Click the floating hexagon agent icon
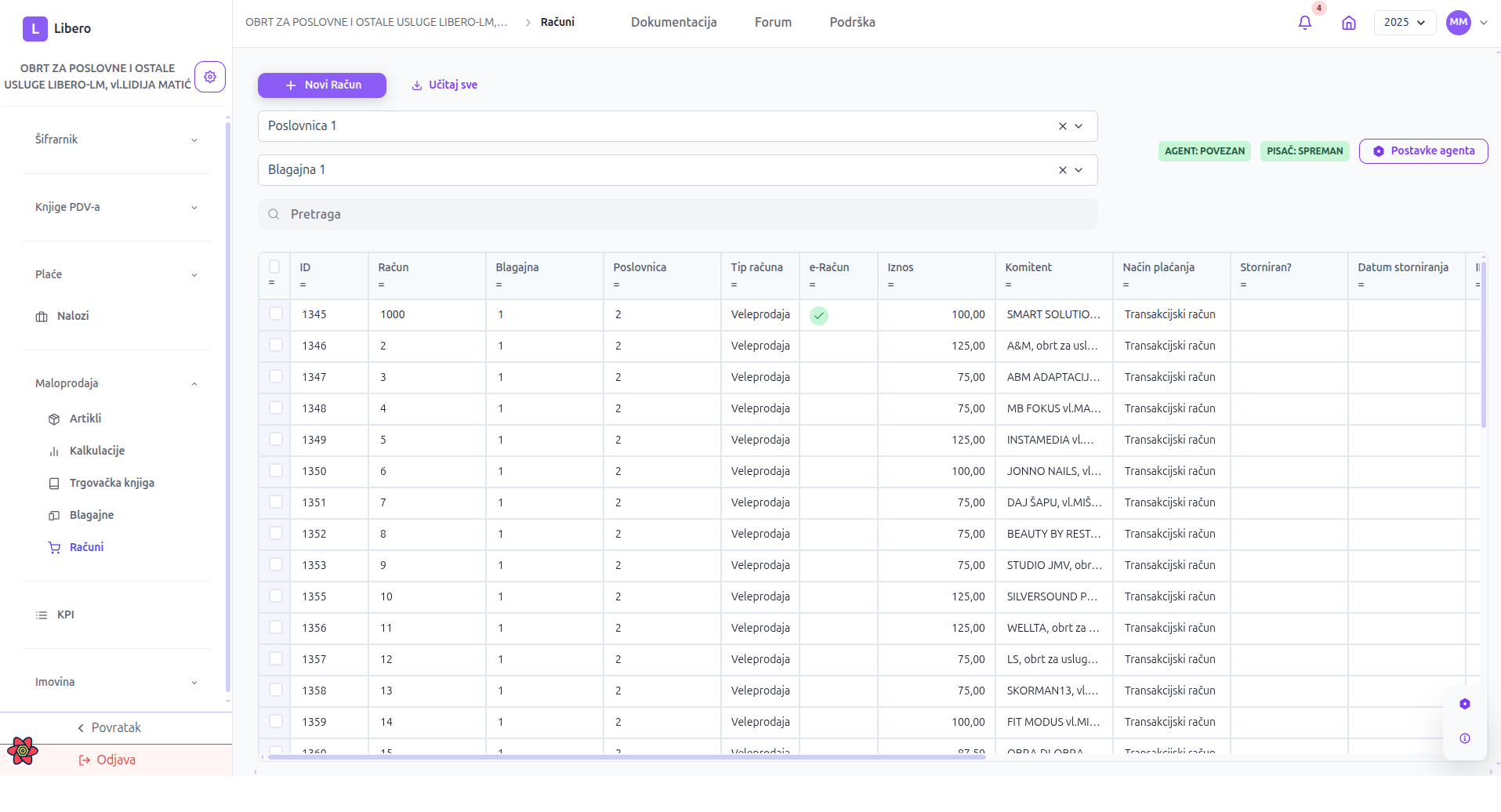 [x=1464, y=704]
